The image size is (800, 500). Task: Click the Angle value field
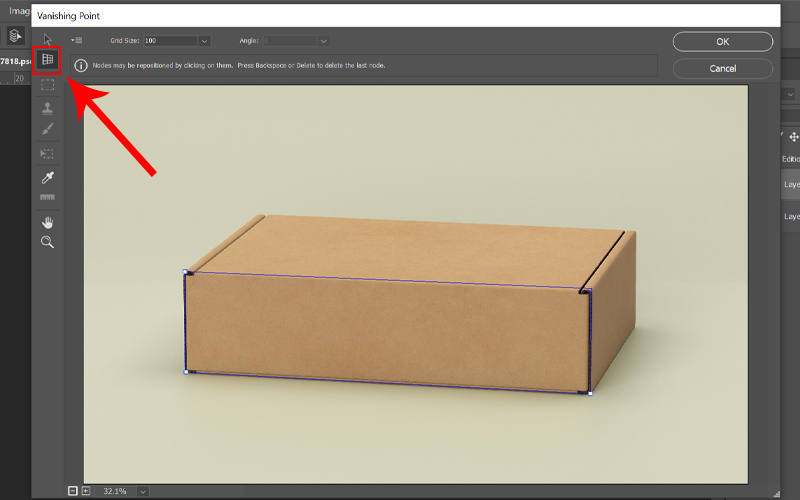(x=290, y=41)
